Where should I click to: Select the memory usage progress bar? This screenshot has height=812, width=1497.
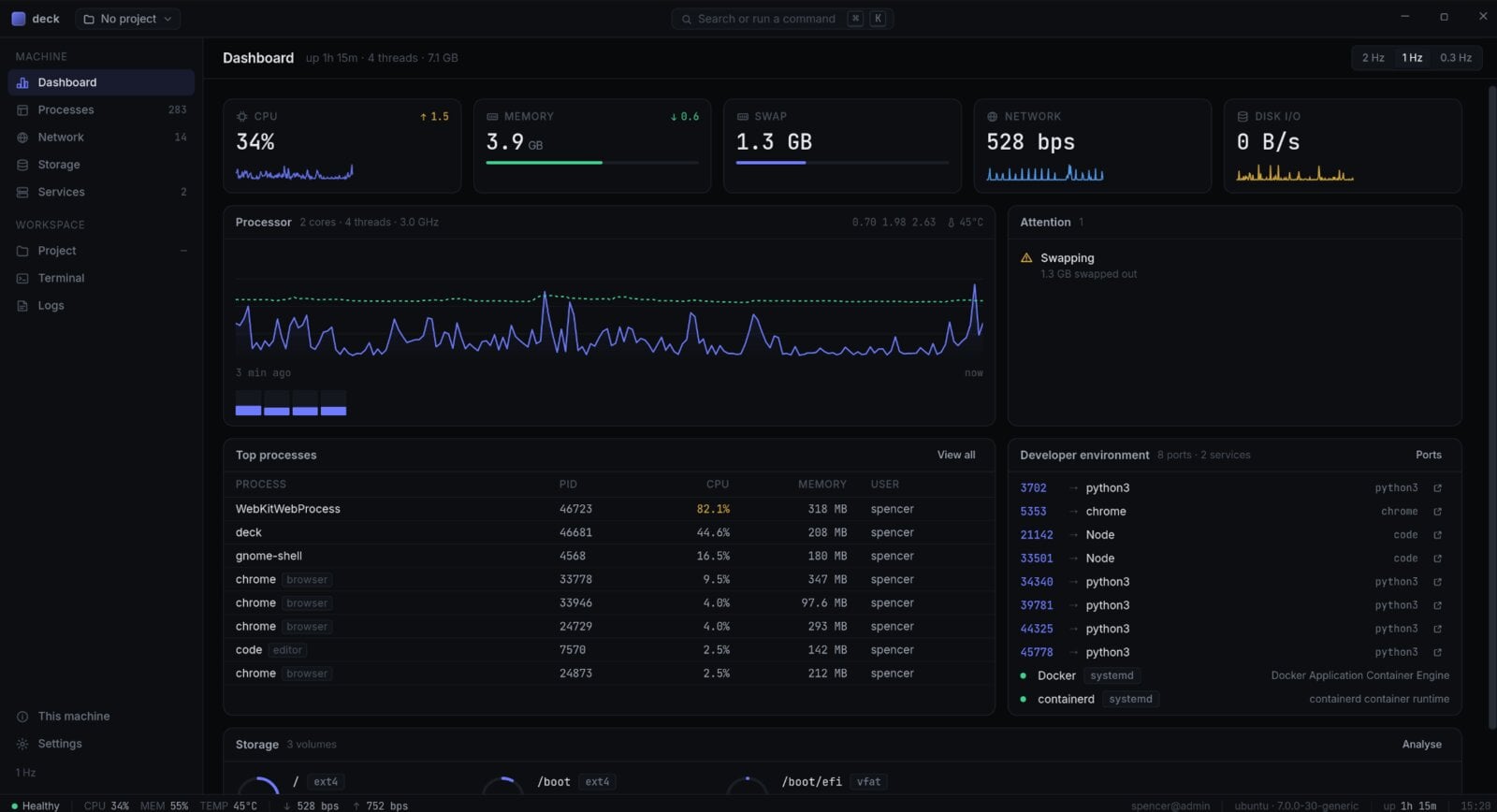coord(592,163)
